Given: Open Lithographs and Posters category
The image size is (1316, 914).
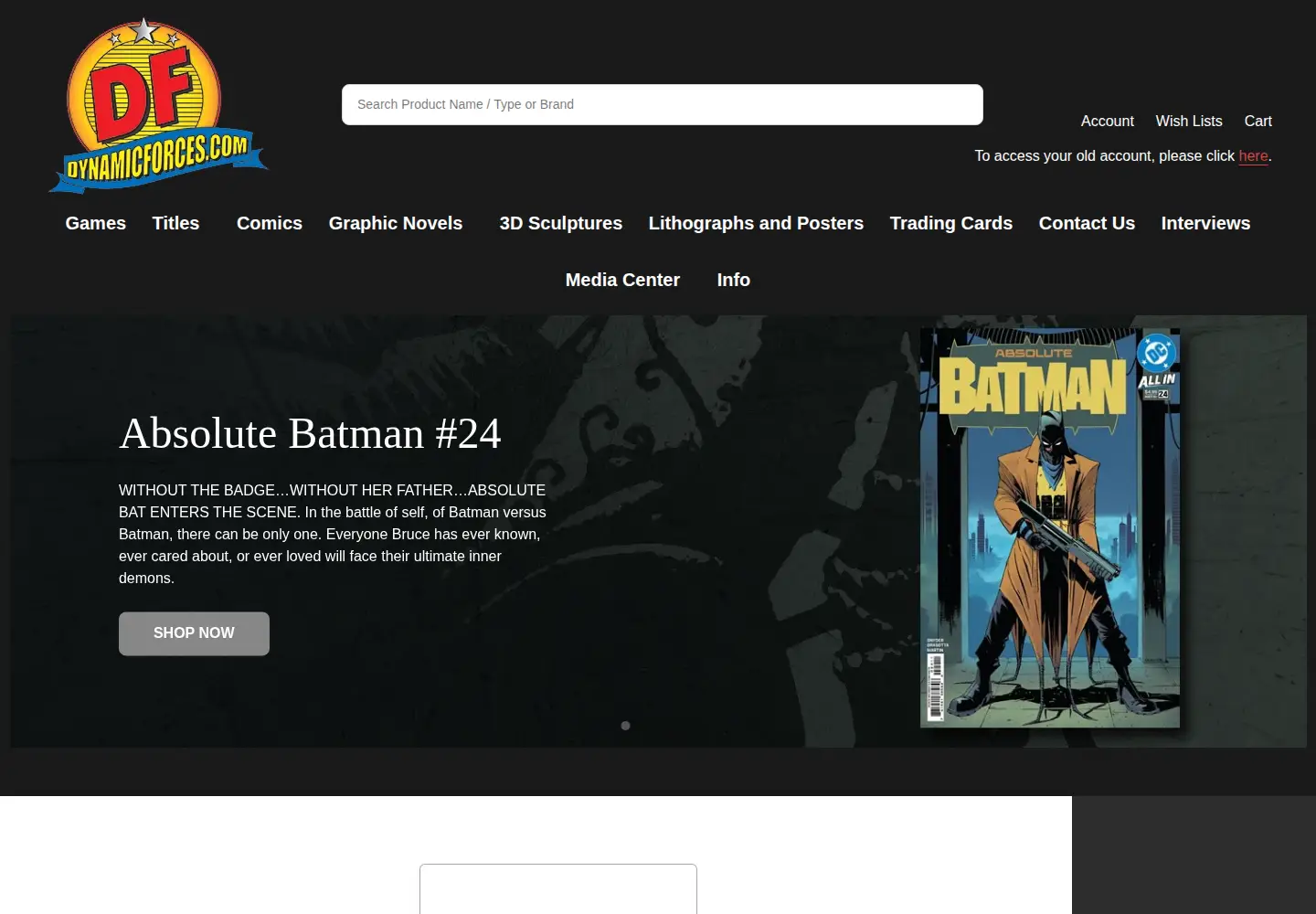Looking at the screenshot, I should 756,223.
